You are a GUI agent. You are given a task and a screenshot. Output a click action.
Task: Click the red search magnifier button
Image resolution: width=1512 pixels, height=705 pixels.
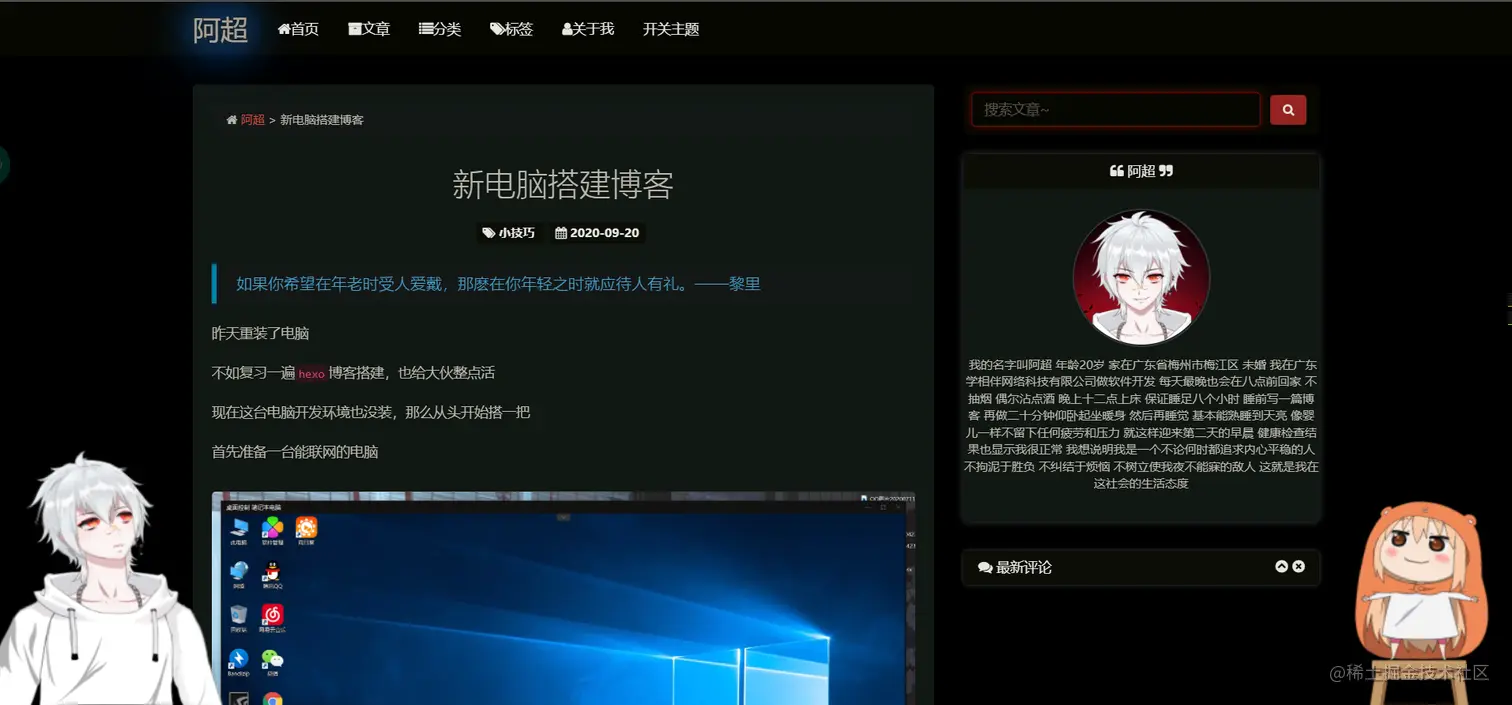click(x=1288, y=110)
